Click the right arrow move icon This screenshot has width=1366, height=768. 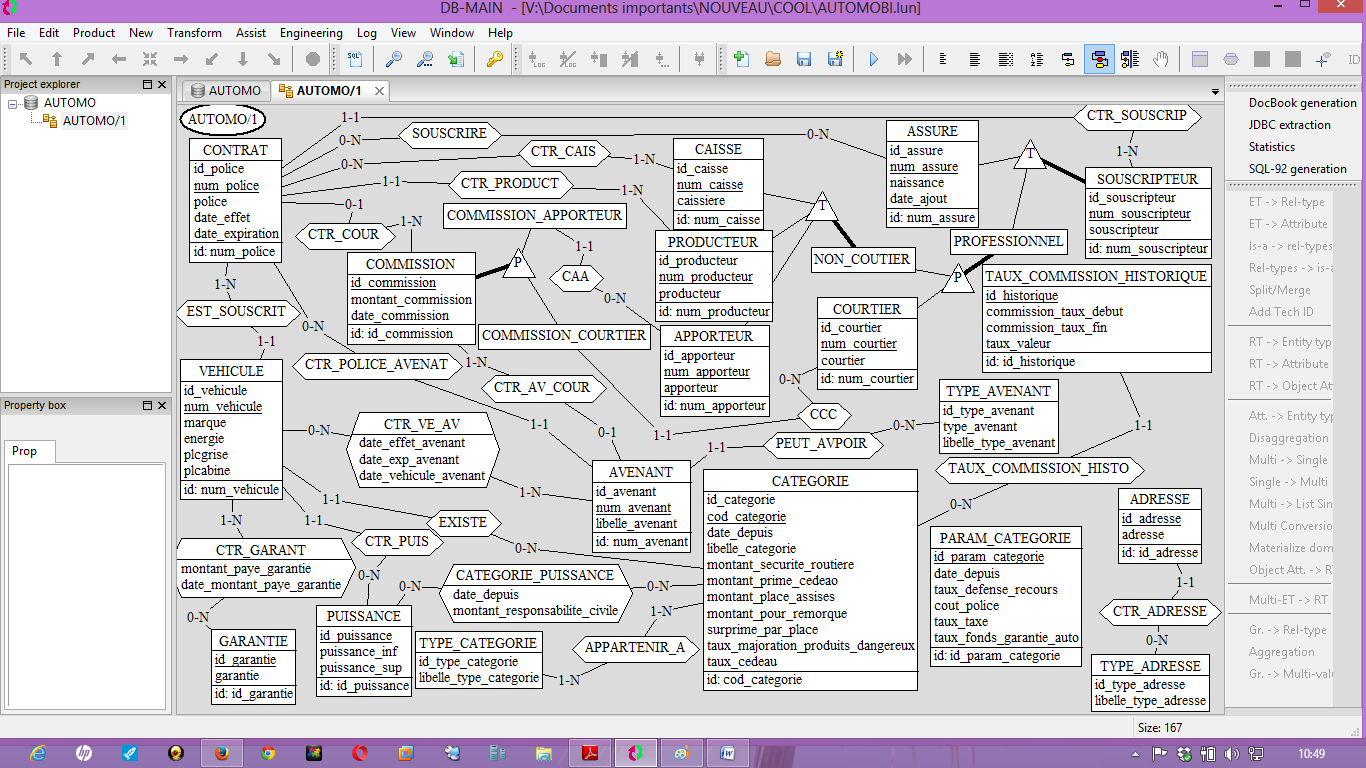181,59
